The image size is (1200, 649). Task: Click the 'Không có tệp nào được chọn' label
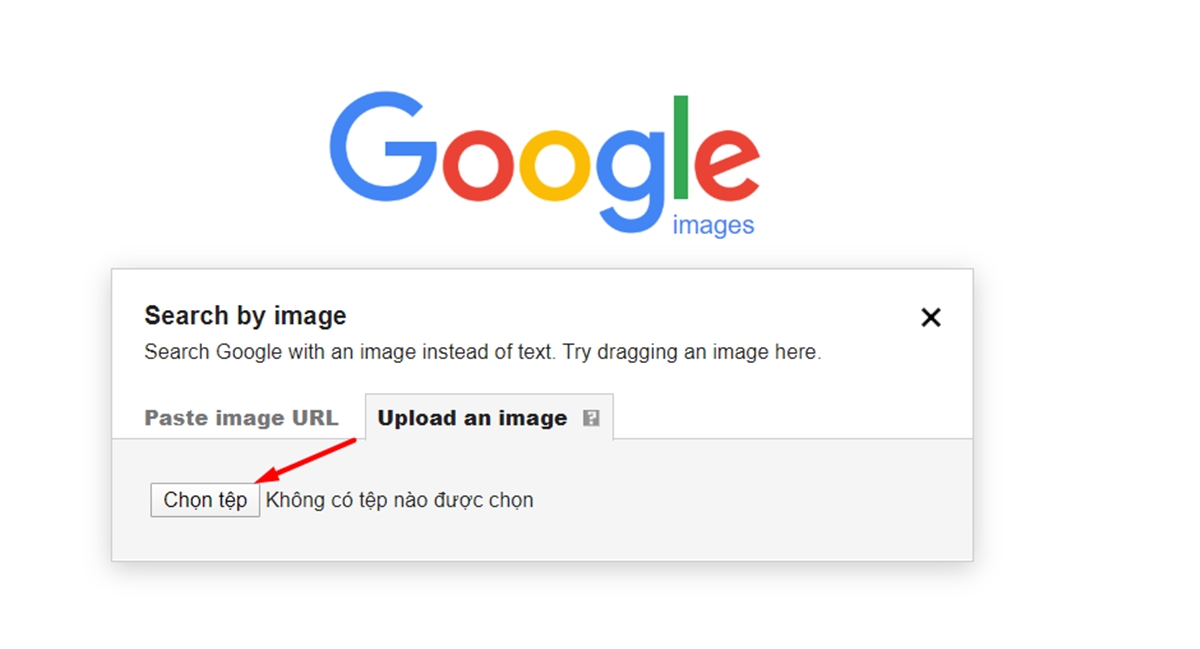[400, 500]
